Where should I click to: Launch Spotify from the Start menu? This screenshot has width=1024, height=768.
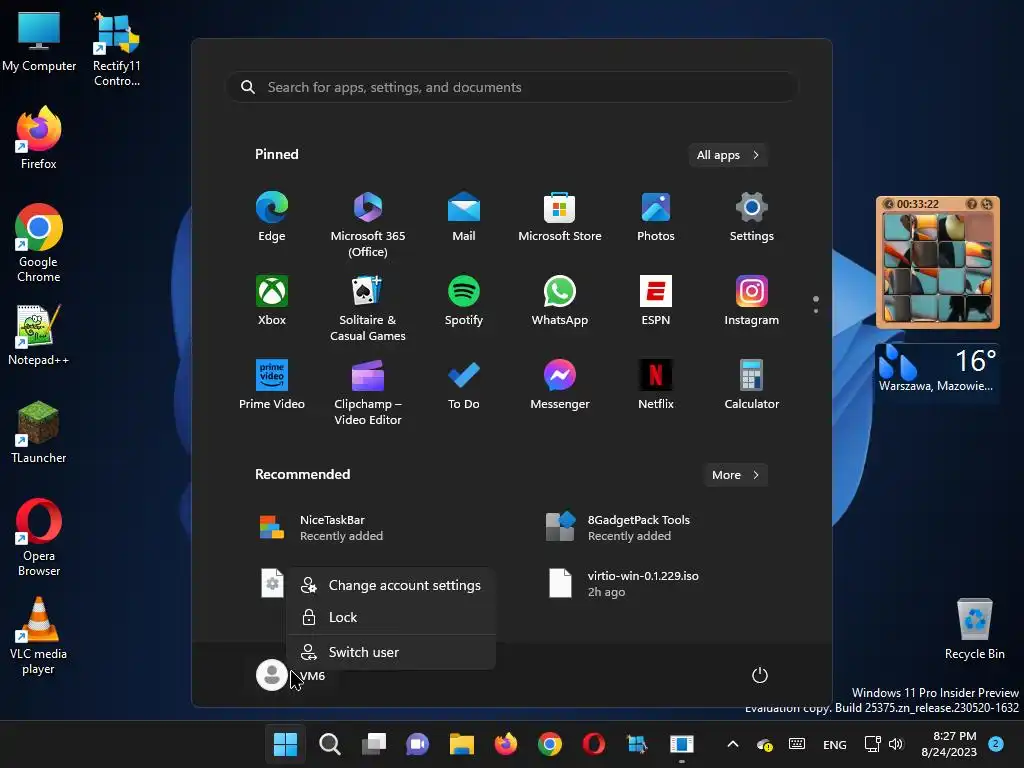coord(464,301)
